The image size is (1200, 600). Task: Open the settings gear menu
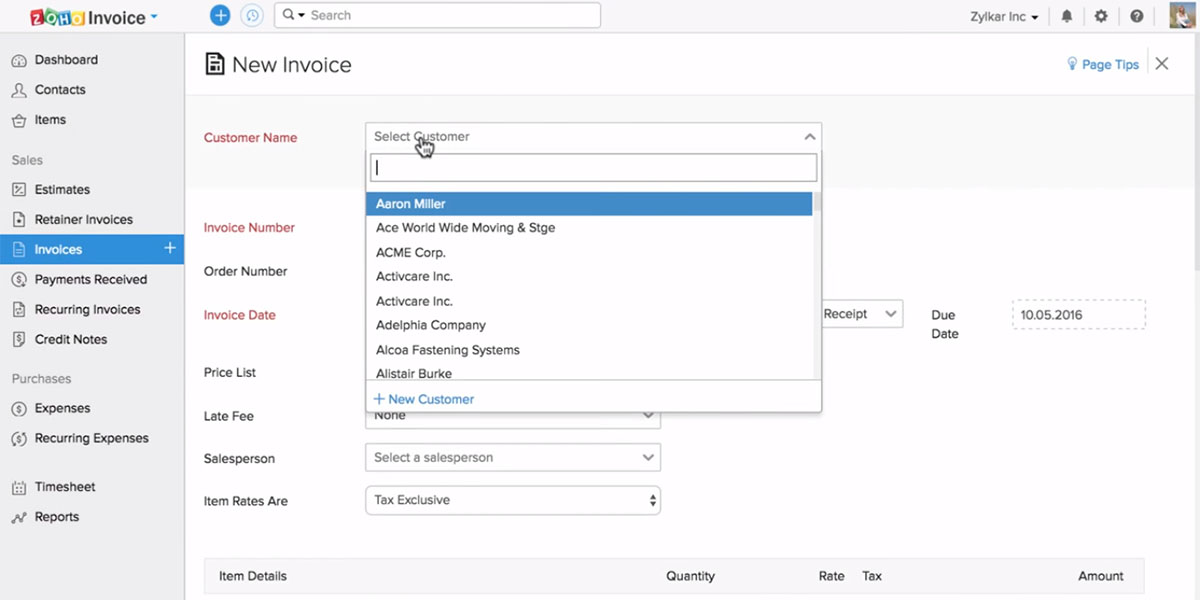click(x=1099, y=15)
